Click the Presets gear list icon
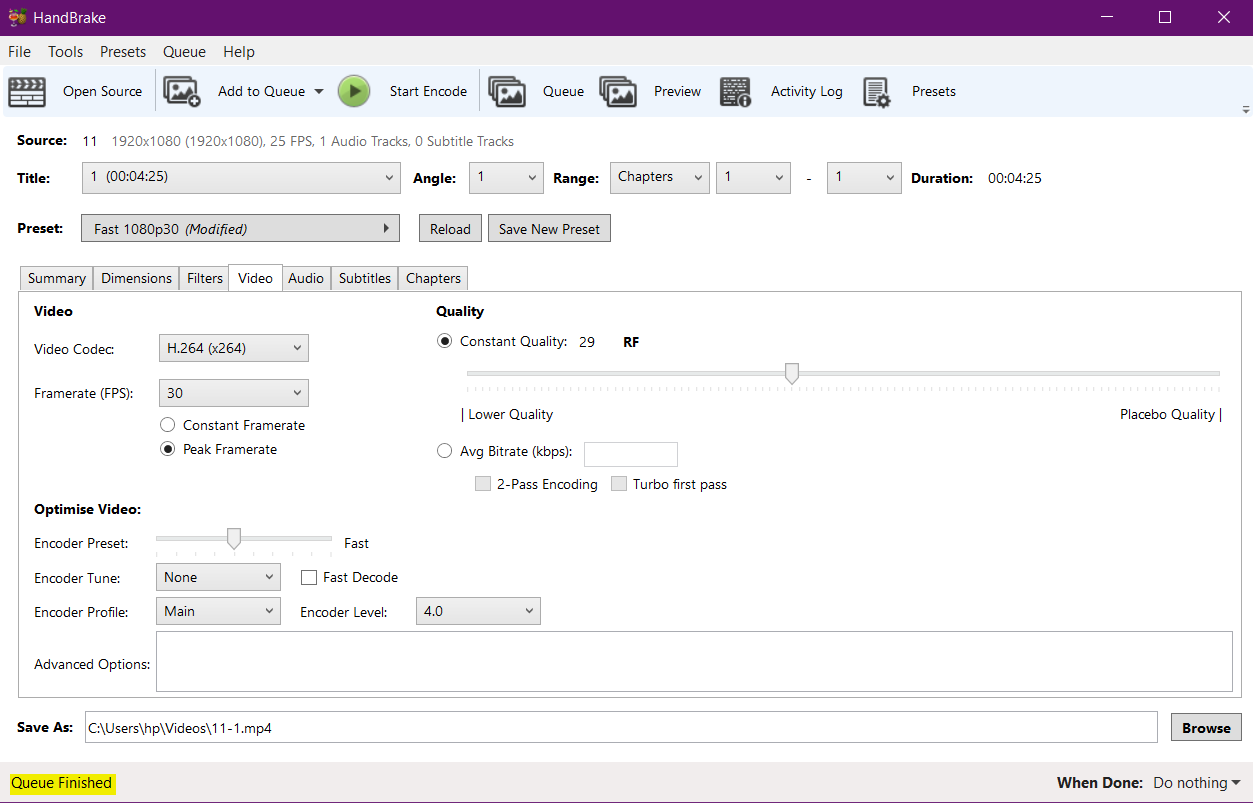Image resolution: width=1253 pixels, height=803 pixels. (876, 91)
